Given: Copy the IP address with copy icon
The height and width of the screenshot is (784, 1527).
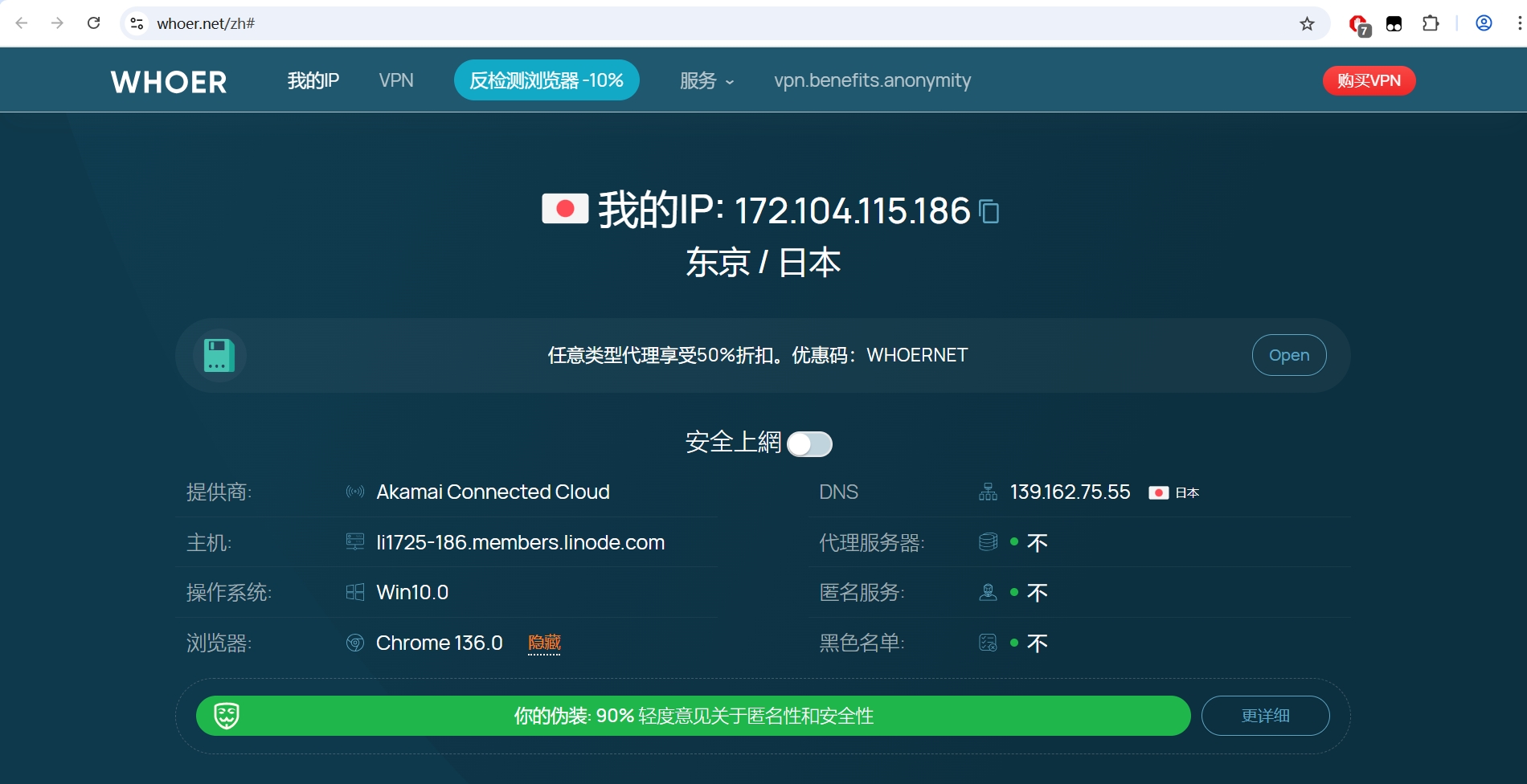Looking at the screenshot, I should pos(989,211).
